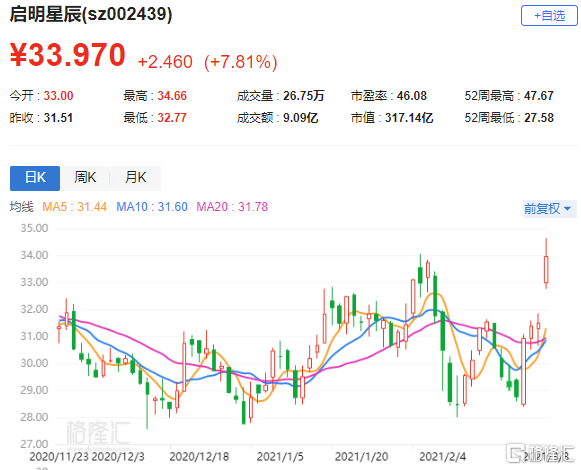Select the stock title 启明星辰(sz002439)

pos(91,14)
